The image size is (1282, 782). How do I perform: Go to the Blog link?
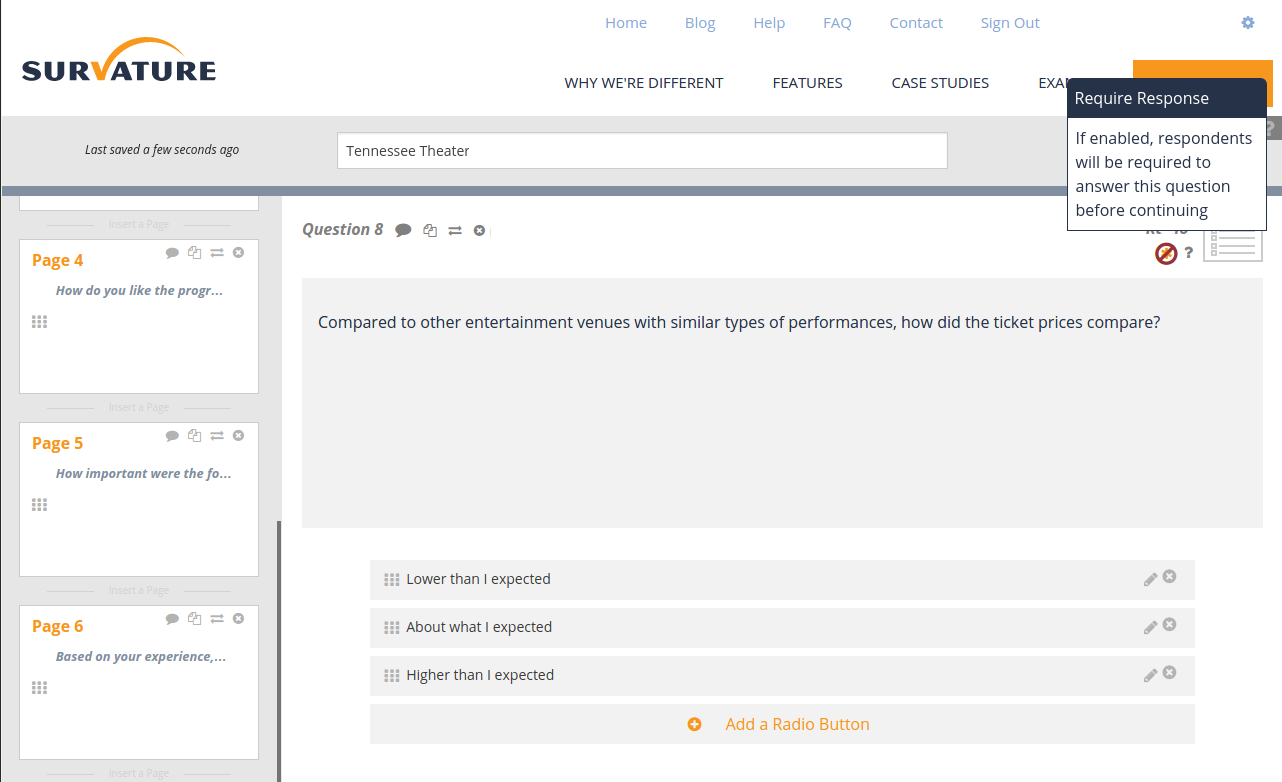click(x=700, y=23)
